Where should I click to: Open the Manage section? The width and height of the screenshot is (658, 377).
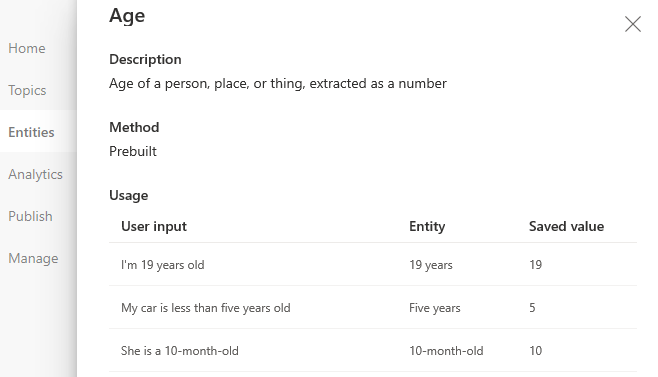tap(33, 258)
